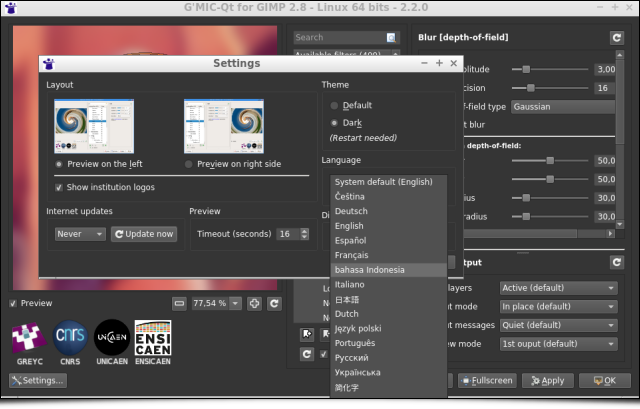Screen dimensions: 640x409
Task: Click Preview on right side layout thumbnail
Action: (224, 126)
